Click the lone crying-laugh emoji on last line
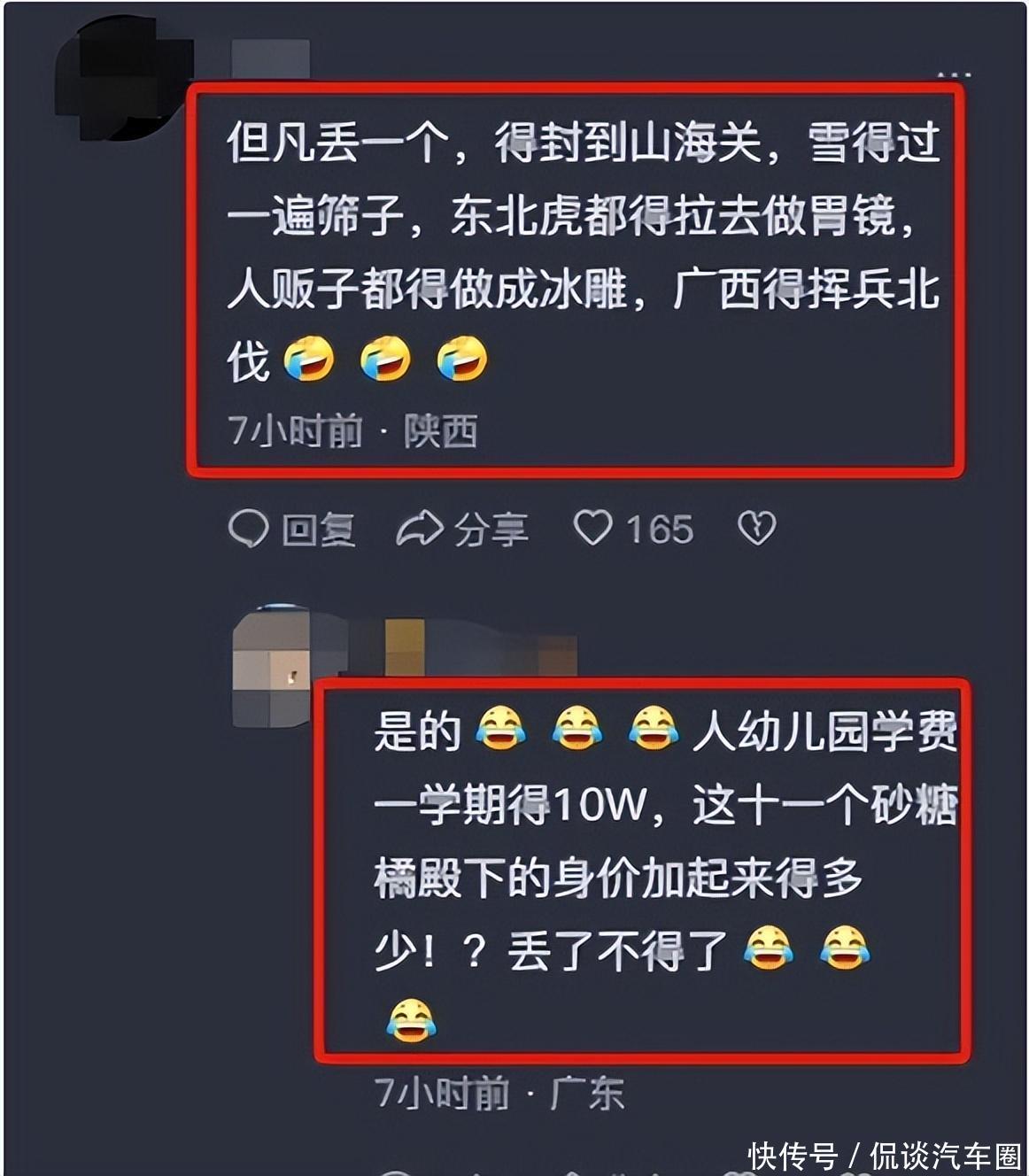Image resolution: width=1029 pixels, height=1176 pixels. coord(411,1019)
